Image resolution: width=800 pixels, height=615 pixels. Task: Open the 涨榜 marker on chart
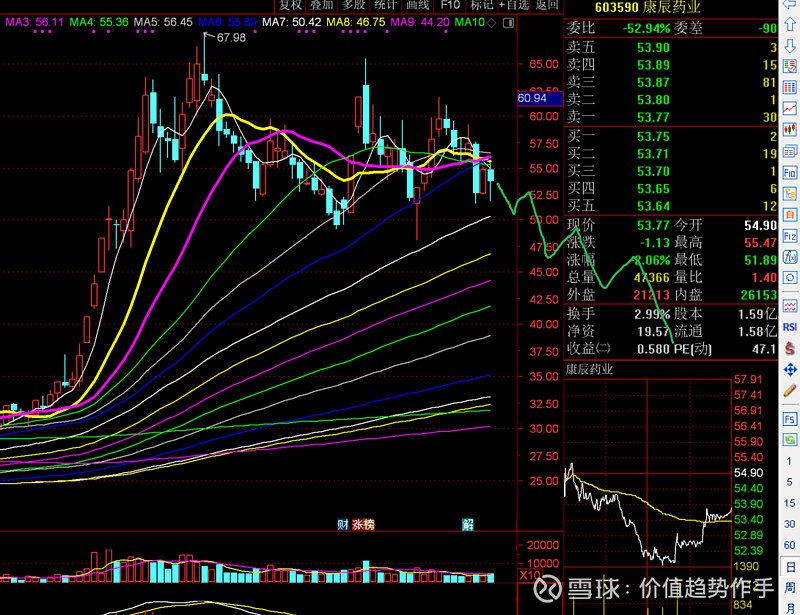coord(363,524)
